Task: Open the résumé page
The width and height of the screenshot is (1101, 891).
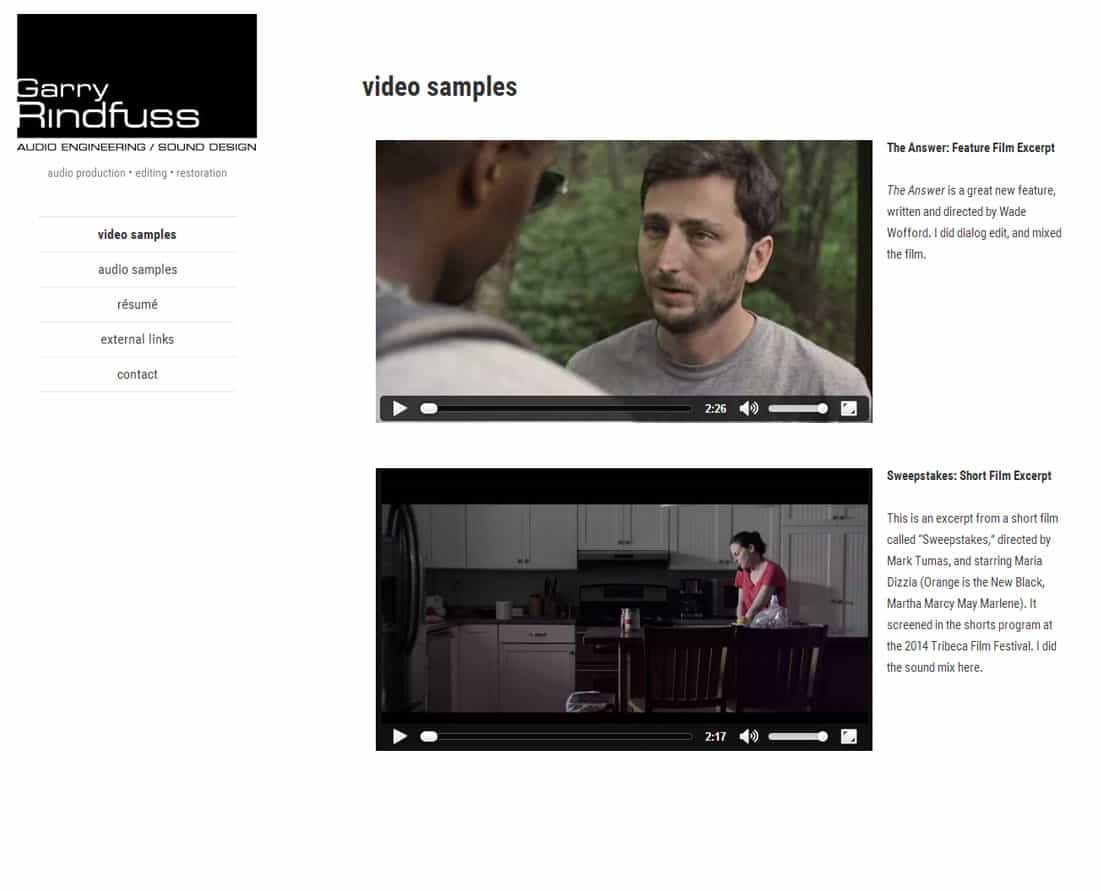Action: [137, 305]
